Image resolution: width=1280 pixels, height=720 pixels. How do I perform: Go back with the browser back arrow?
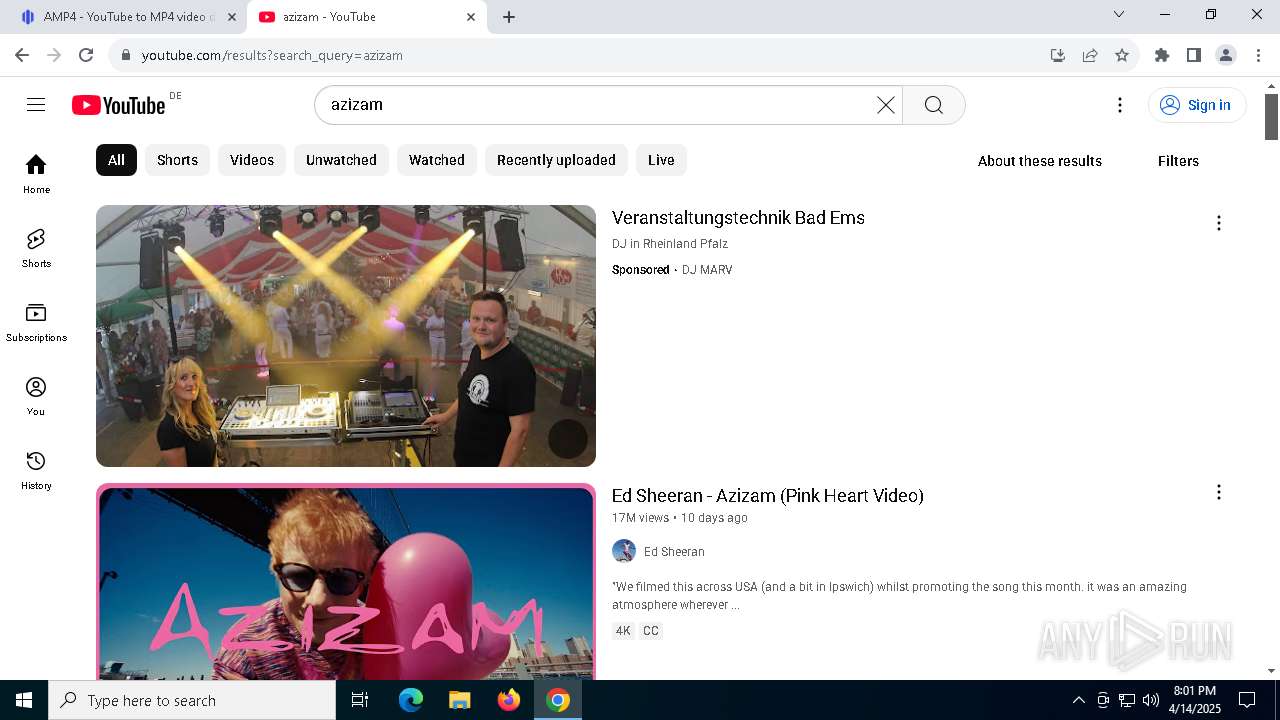click(22, 55)
